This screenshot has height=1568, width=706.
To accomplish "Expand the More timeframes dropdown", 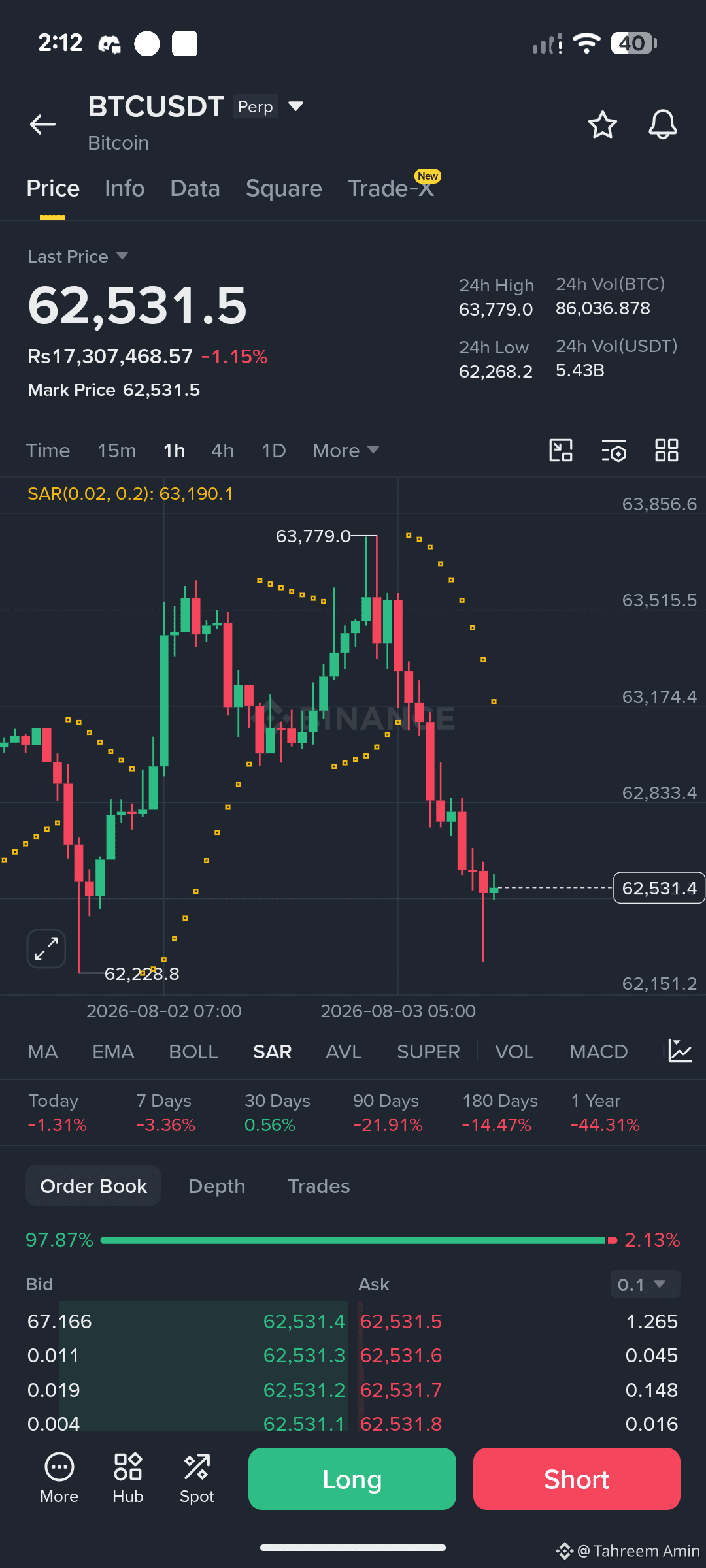I will (x=346, y=450).
